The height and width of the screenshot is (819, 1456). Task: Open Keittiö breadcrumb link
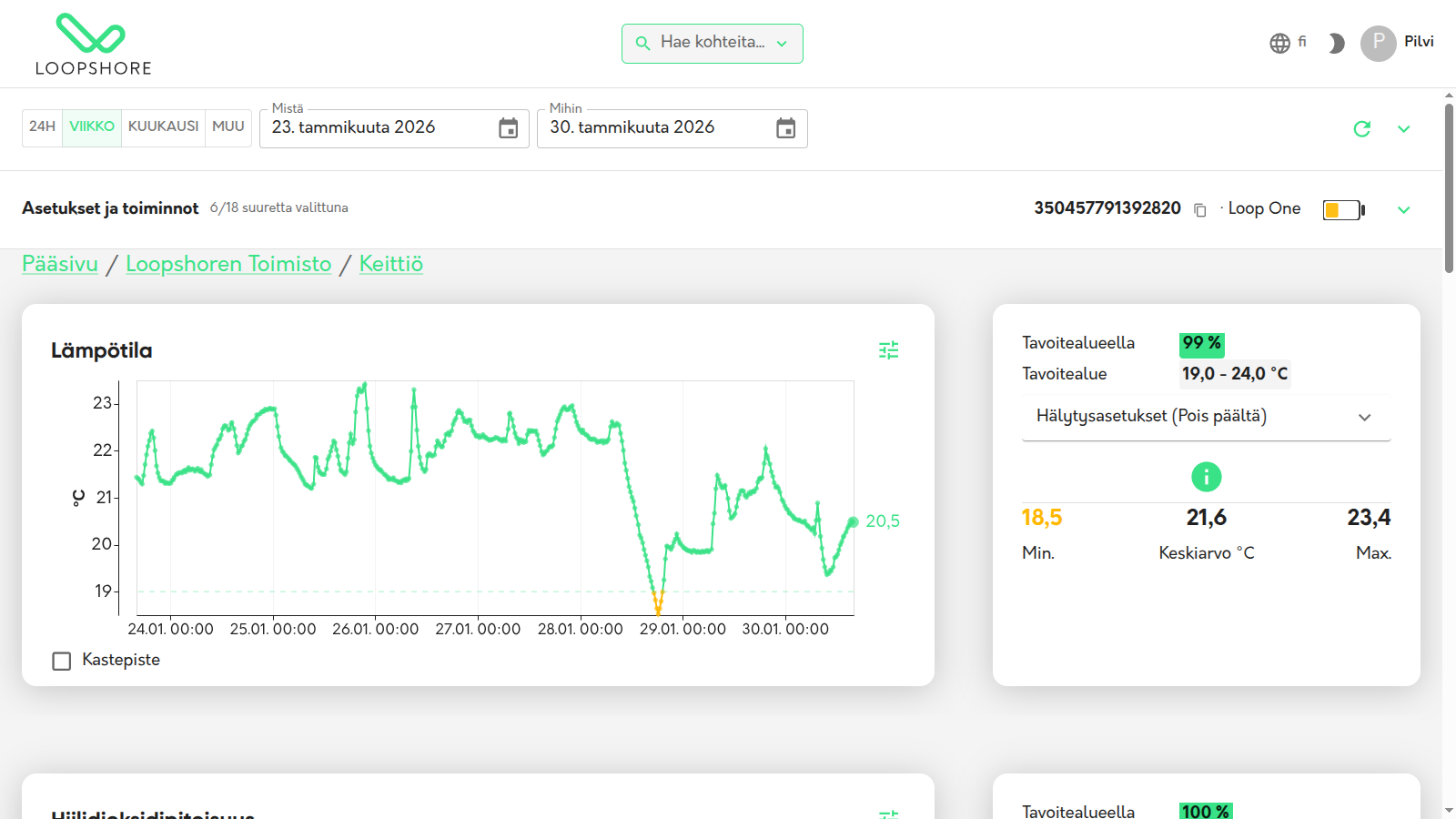[391, 264]
